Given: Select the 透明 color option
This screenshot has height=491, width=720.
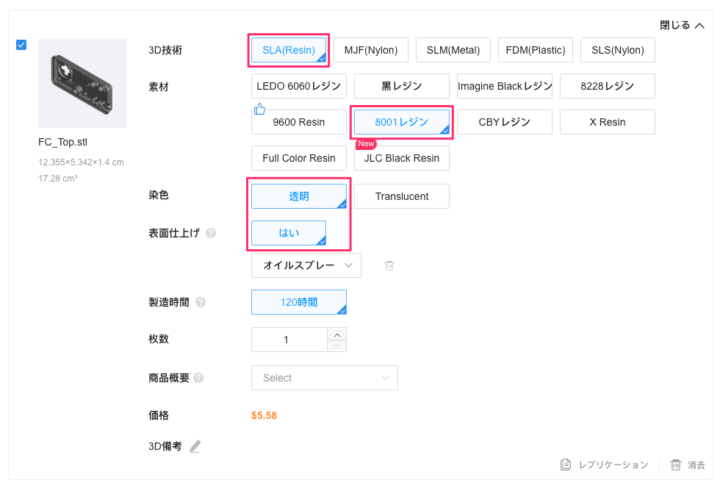Looking at the screenshot, I should click(x=298, y=196).
